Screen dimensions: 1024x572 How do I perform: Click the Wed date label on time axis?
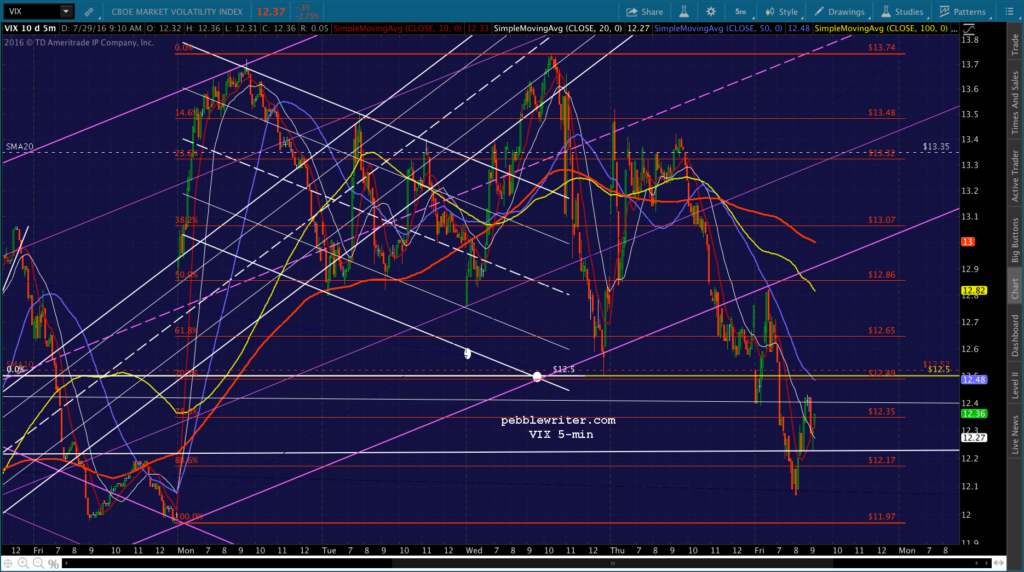tap(473, 550)
